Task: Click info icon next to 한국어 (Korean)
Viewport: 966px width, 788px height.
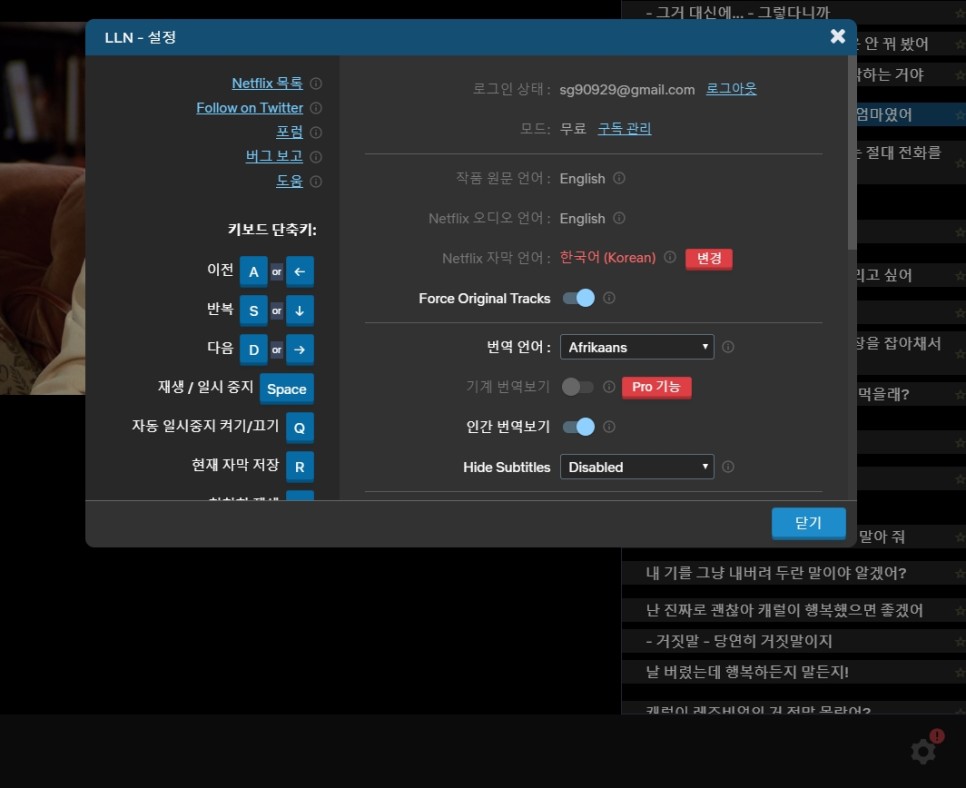Action: pos(670,257)
